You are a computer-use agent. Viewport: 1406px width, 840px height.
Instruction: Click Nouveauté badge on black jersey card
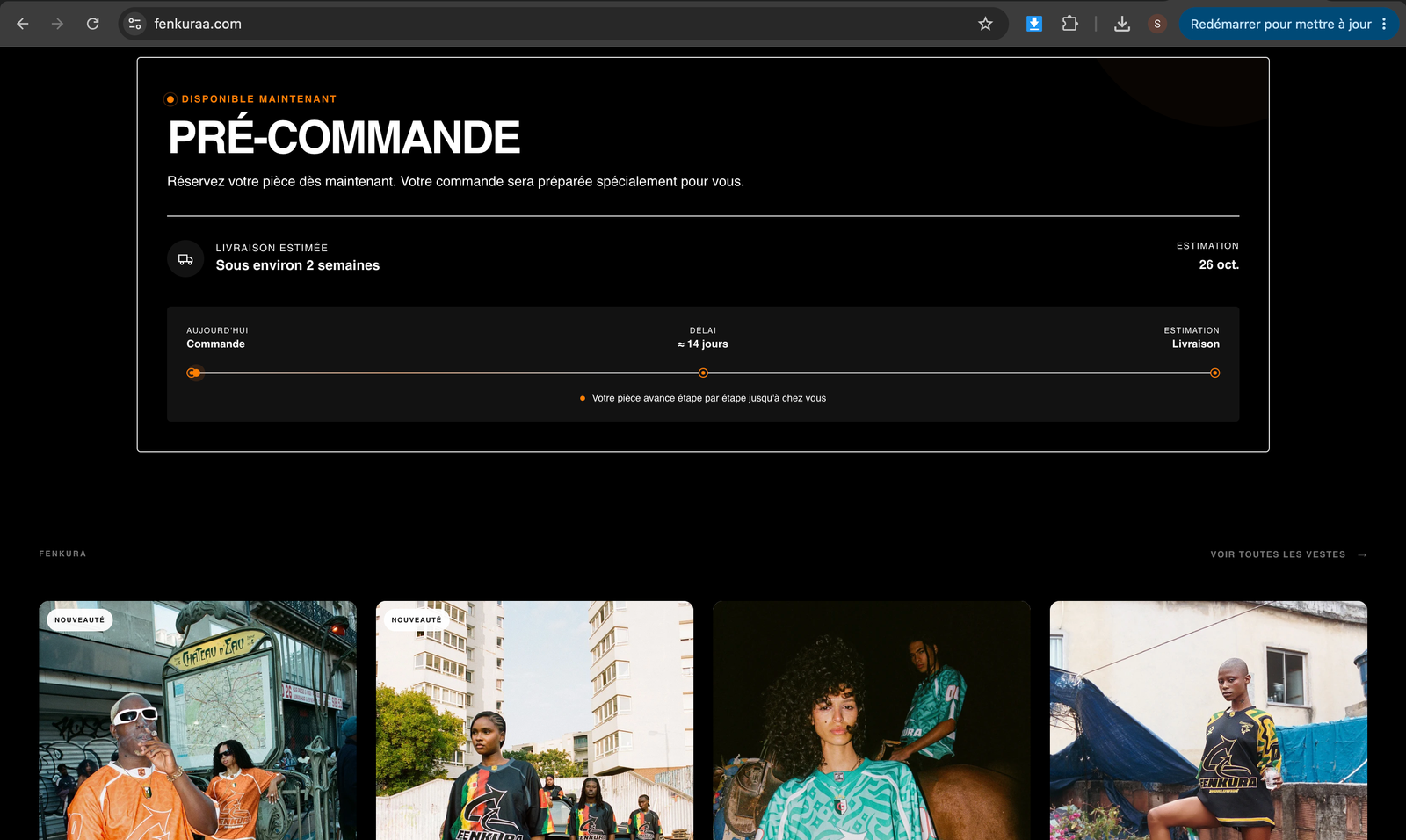coord(417,619)
